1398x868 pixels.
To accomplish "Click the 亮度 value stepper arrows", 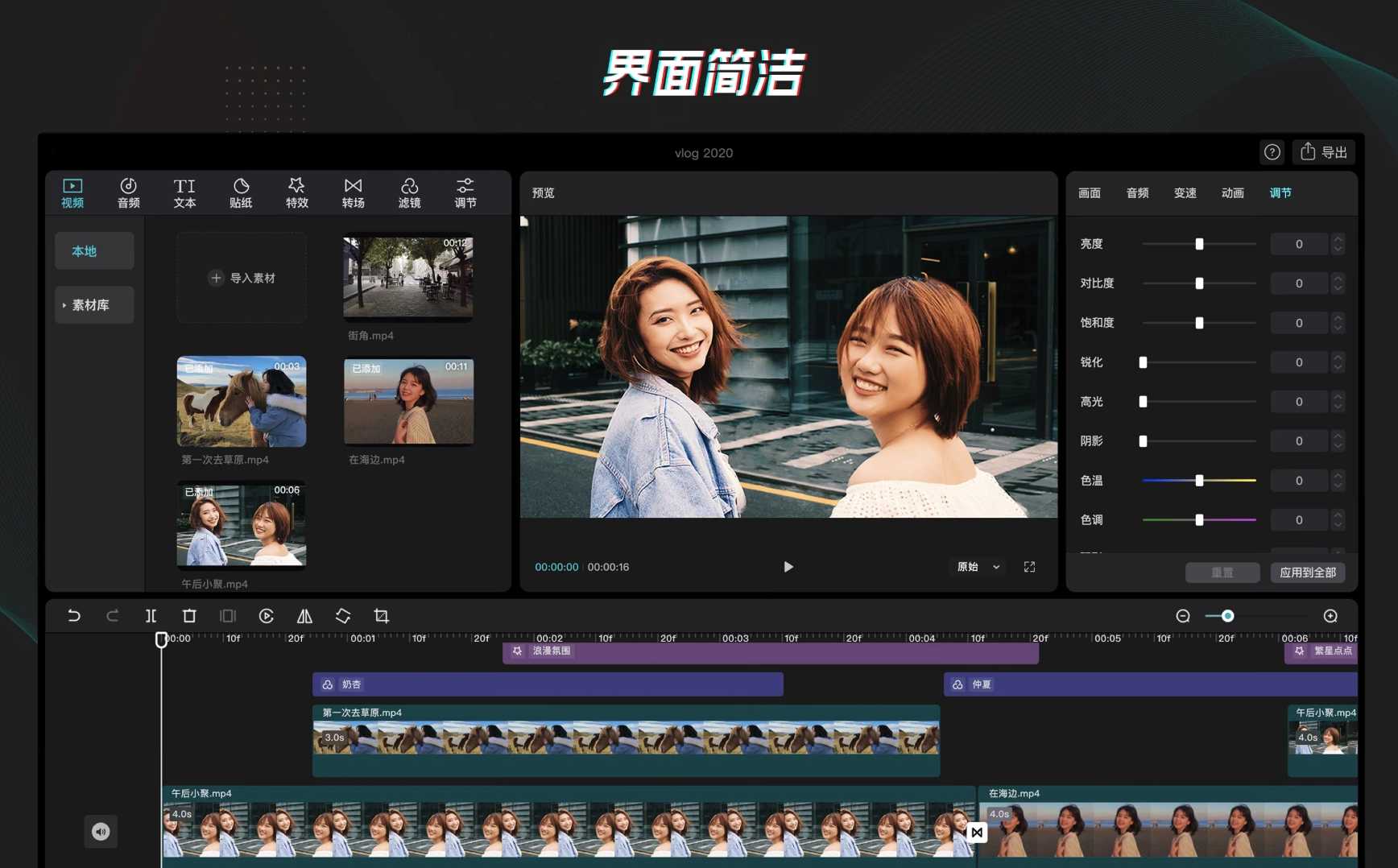I will [1338, 244].
